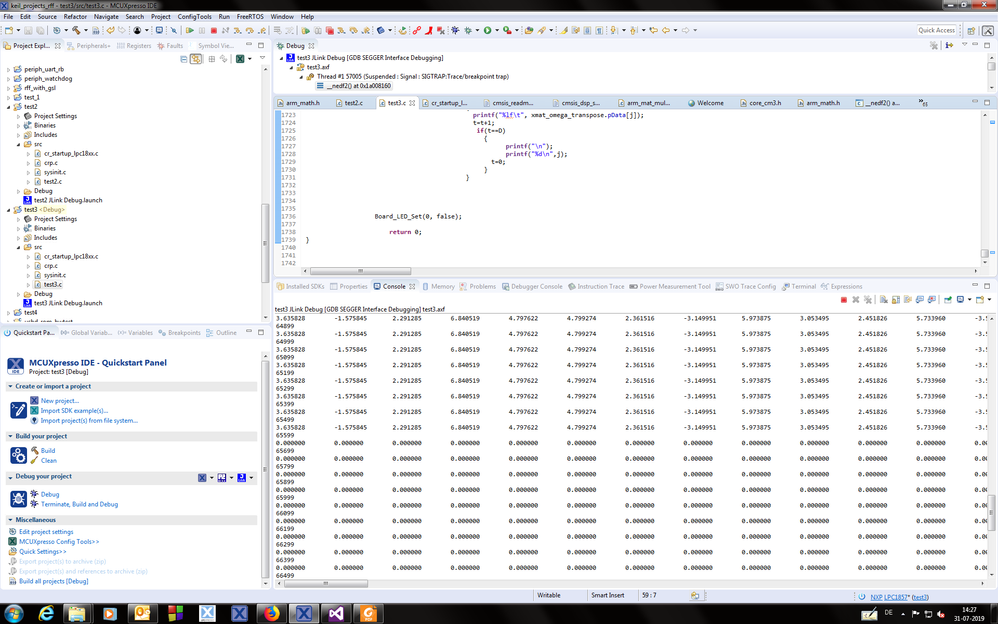This screenshot has height=624, width=998.
Task: Click the Disconnect icon in main toolbar
Action: (225, 30)
